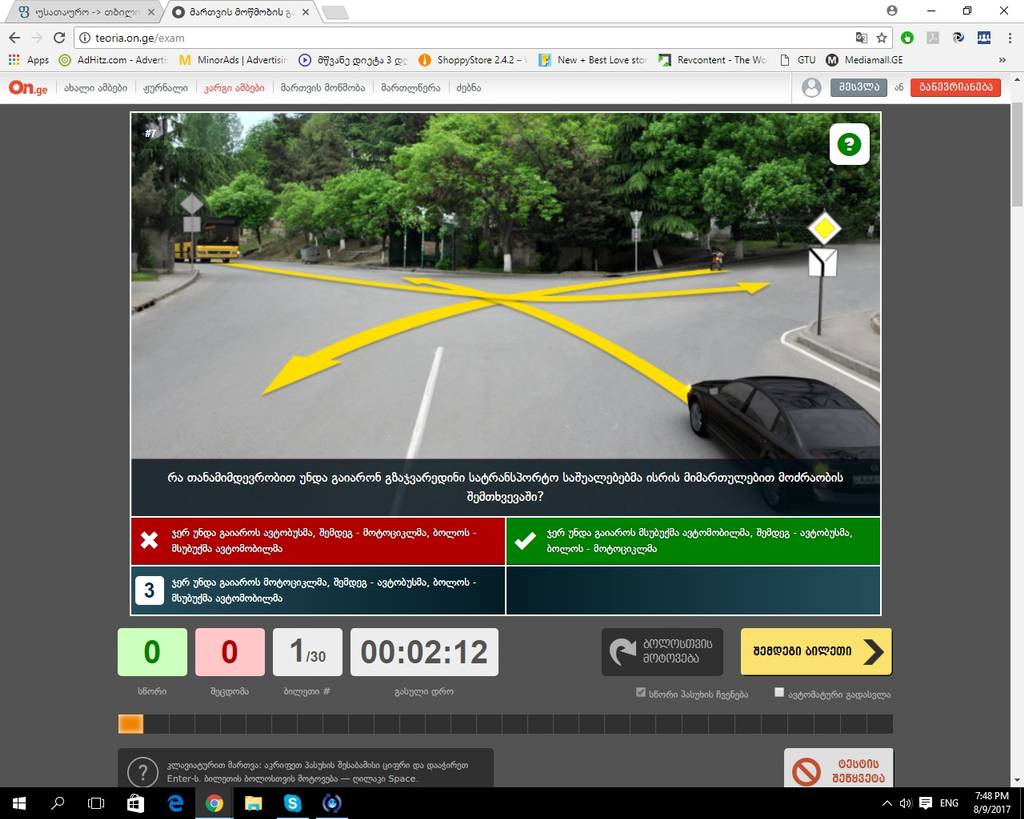Screen dimensions: 1024x819
Task: Open a new browser tab
Action: tap(335, 12)
